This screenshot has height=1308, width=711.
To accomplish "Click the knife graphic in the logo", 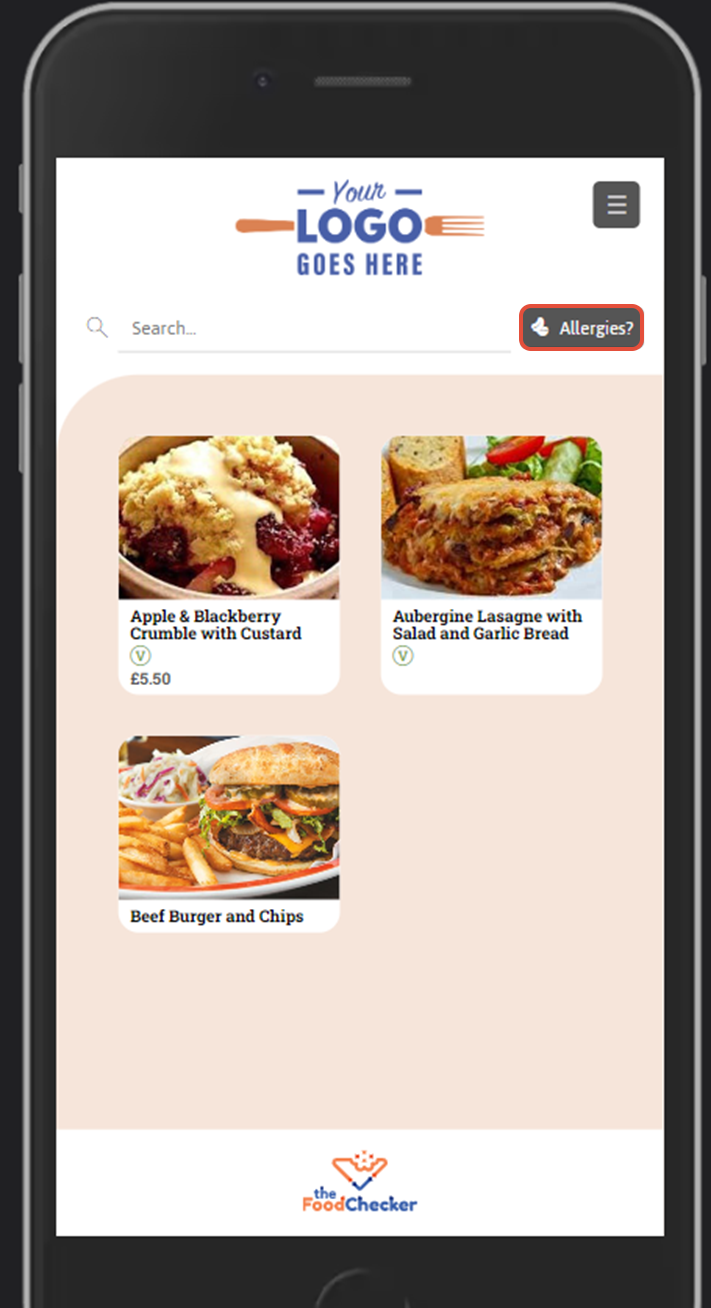I will 264,226.
